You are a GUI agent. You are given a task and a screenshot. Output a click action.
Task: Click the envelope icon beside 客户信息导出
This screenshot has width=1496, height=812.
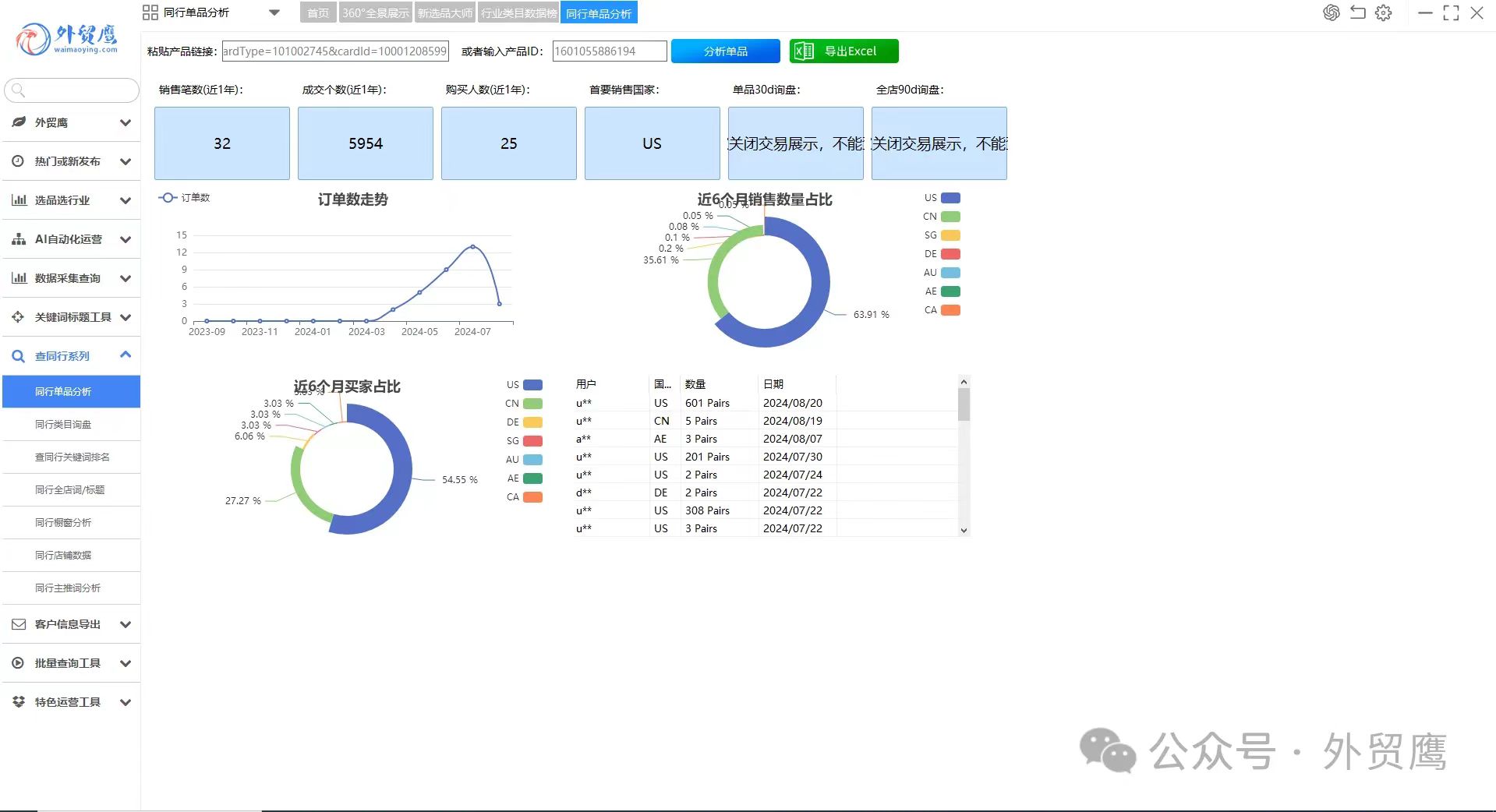tap(19, 624)
